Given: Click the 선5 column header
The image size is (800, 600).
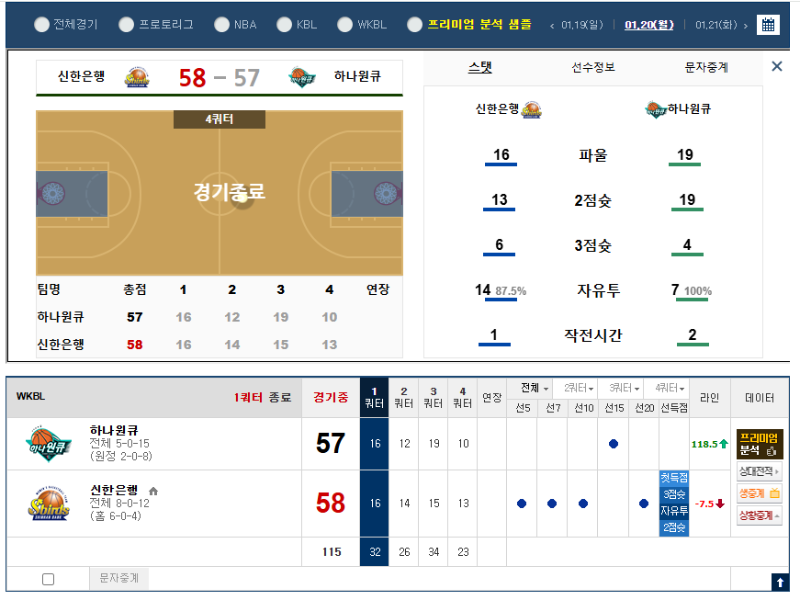Looking at the screenshot, I should pos(522,408).
